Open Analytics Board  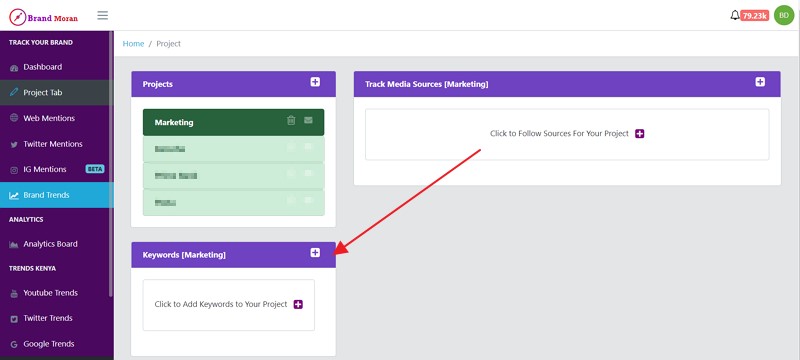coord(57,244)
